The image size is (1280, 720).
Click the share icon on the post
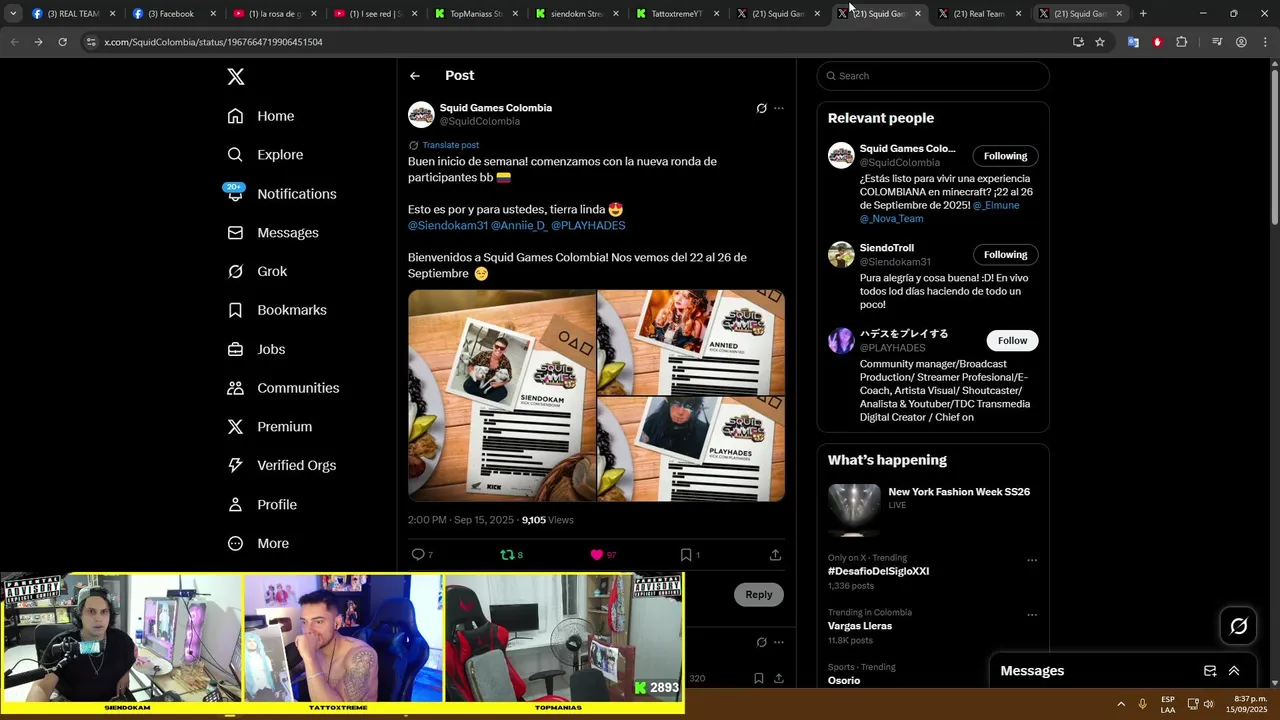(x=775, y=555)
